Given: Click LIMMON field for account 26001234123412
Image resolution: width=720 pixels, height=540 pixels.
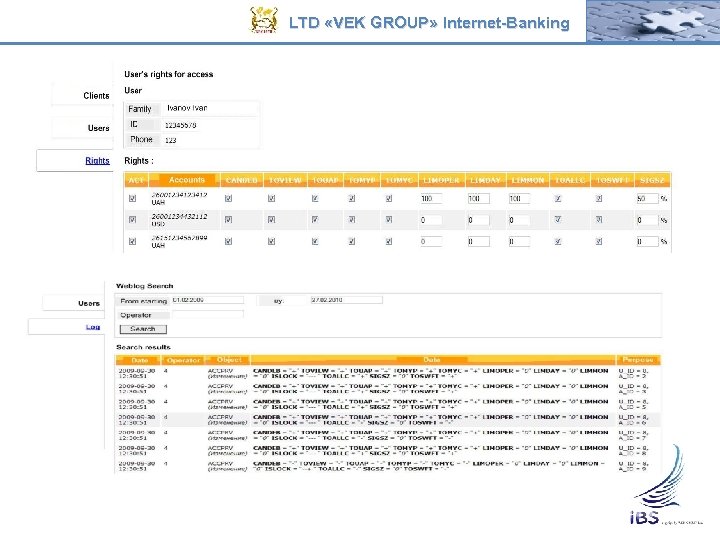Looking at the screenshot, I should pyautogui.click(x=519, y=198).
